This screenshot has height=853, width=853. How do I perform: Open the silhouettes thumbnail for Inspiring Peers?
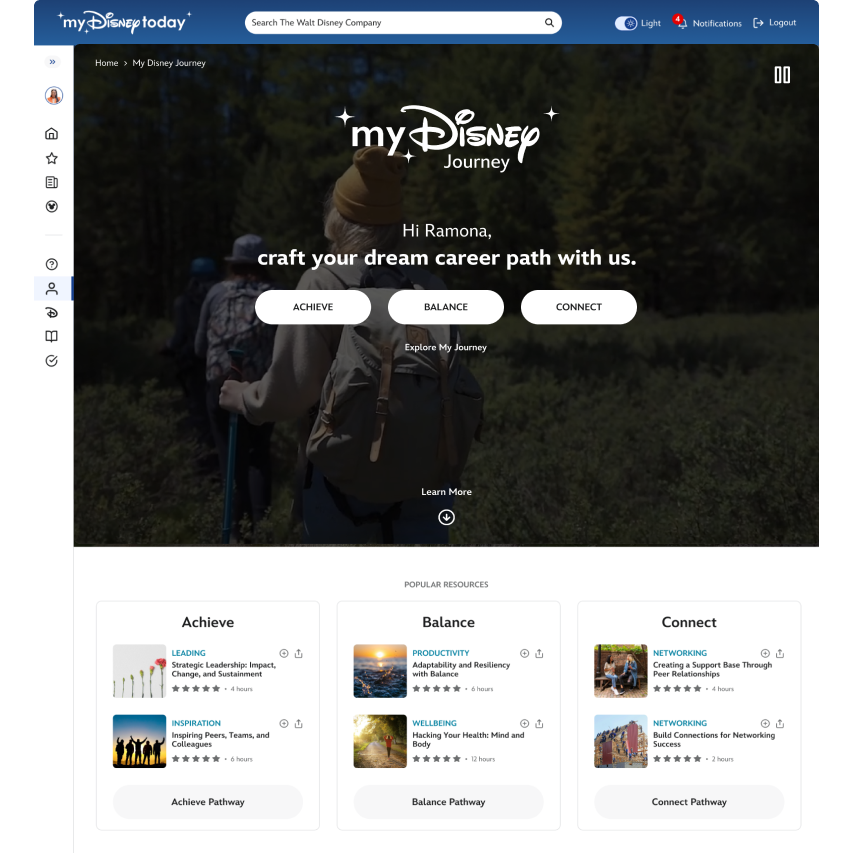click(139, 741)
